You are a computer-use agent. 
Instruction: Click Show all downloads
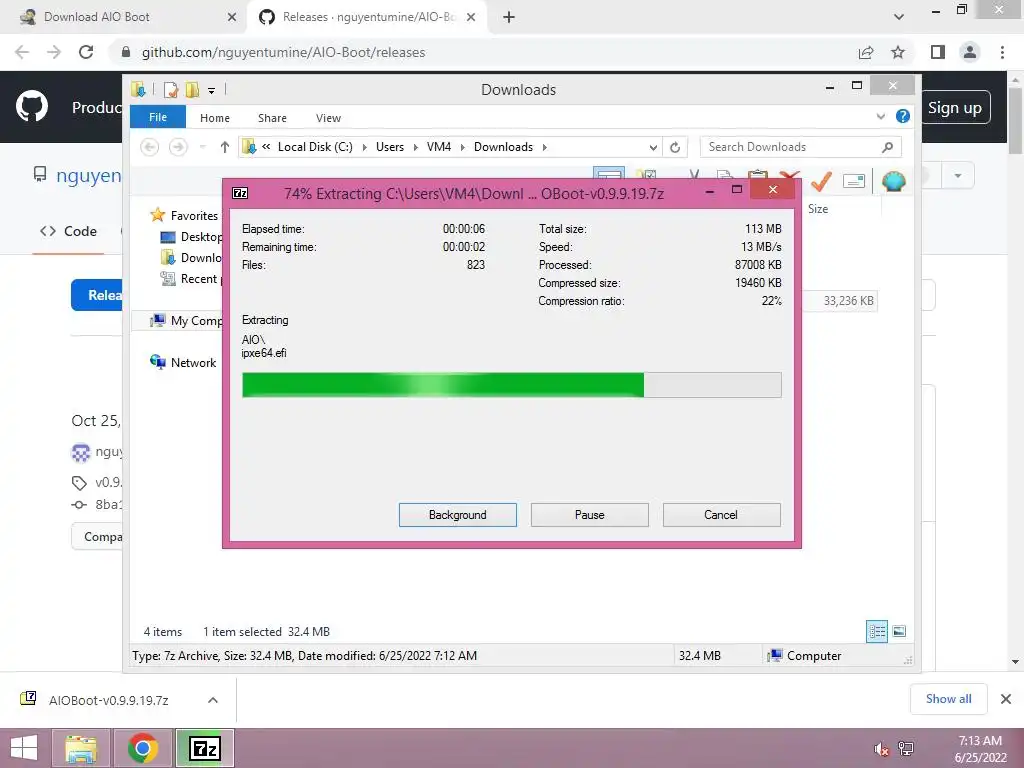point(948,699)
